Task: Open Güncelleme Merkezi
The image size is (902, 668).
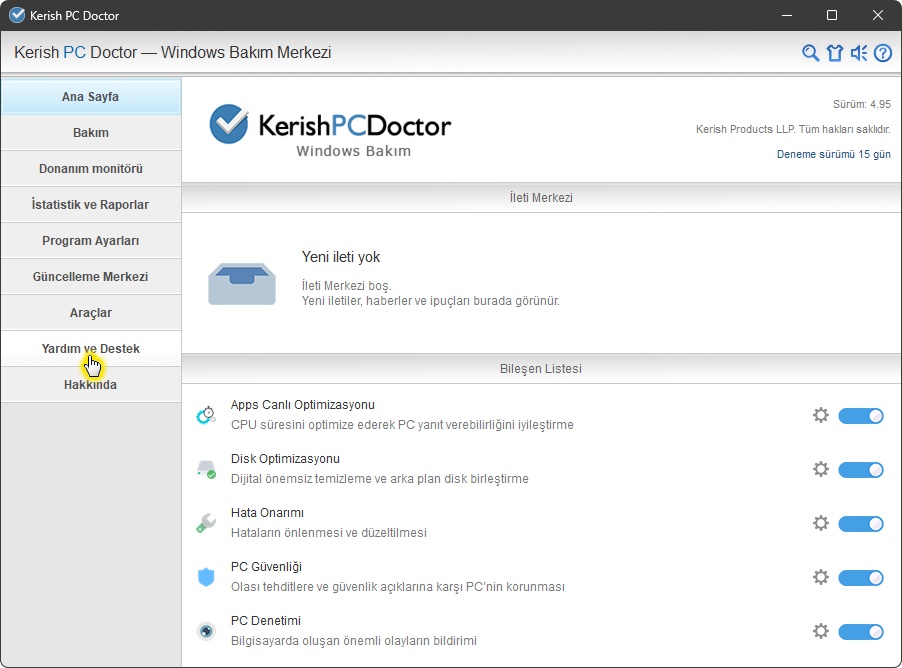Action: [91, 277]
